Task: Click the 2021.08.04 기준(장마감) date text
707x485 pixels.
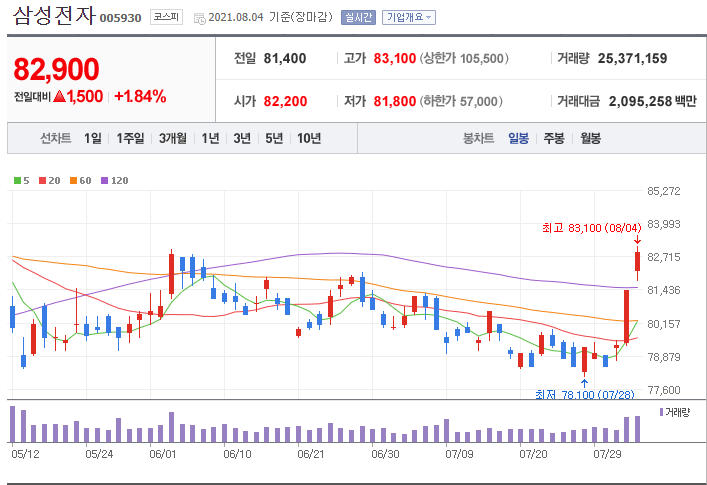Action: [271, 17]
